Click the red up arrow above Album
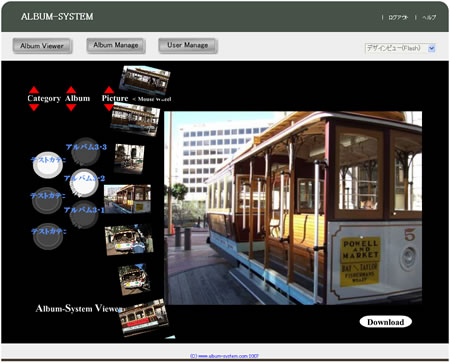Image resolution: width=450 pixels, height=363 pixels. tap(71, 90)
